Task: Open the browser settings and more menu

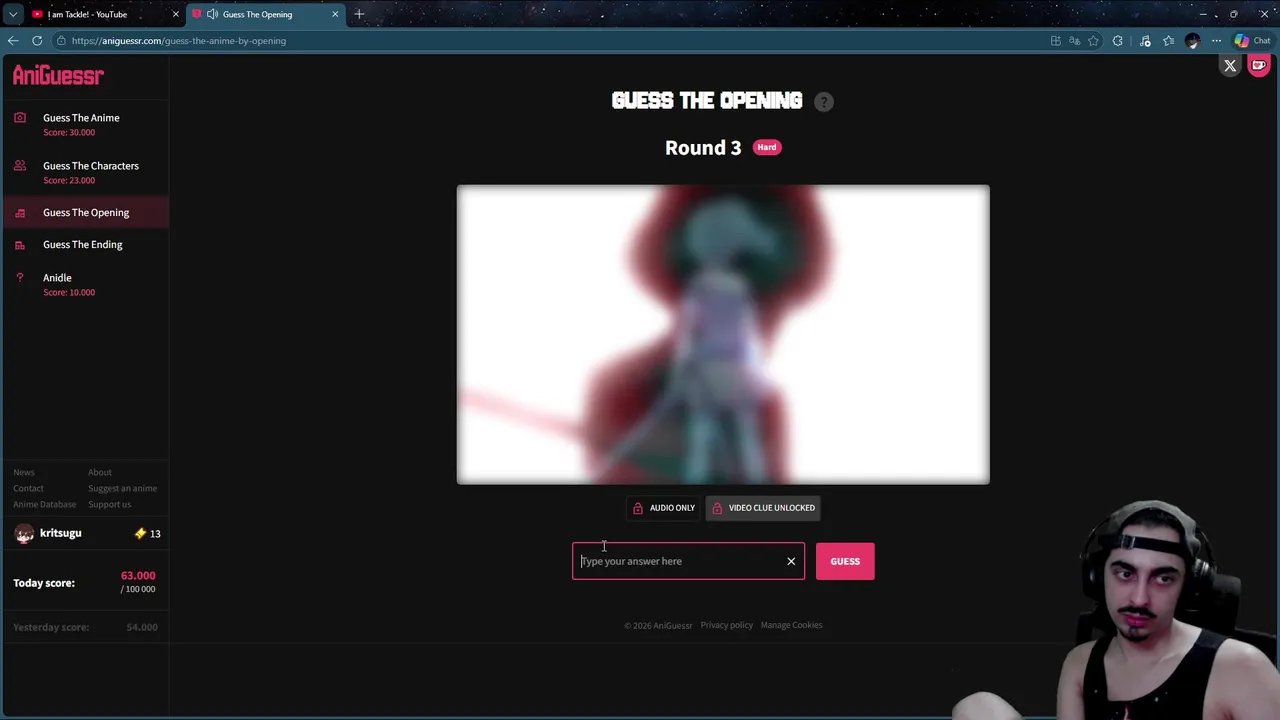Action: [x=1216, y=41]
